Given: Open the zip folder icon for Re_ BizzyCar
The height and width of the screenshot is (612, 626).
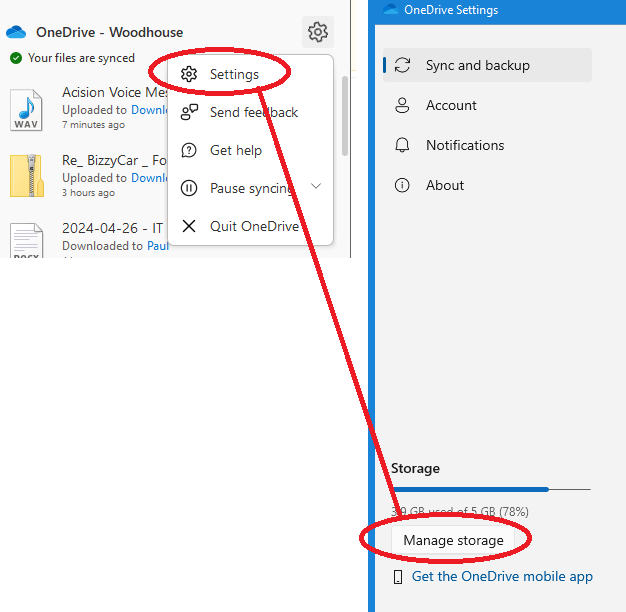Looking at the screenshot, I should point(27,176).
